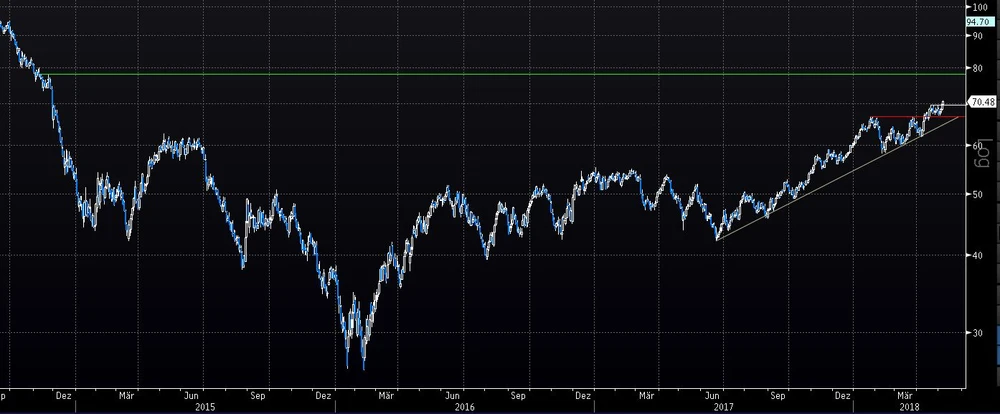This screenshot has height=414, width=1000.
Task: Click the 40 price axis label
Action: tap(978, 256)
